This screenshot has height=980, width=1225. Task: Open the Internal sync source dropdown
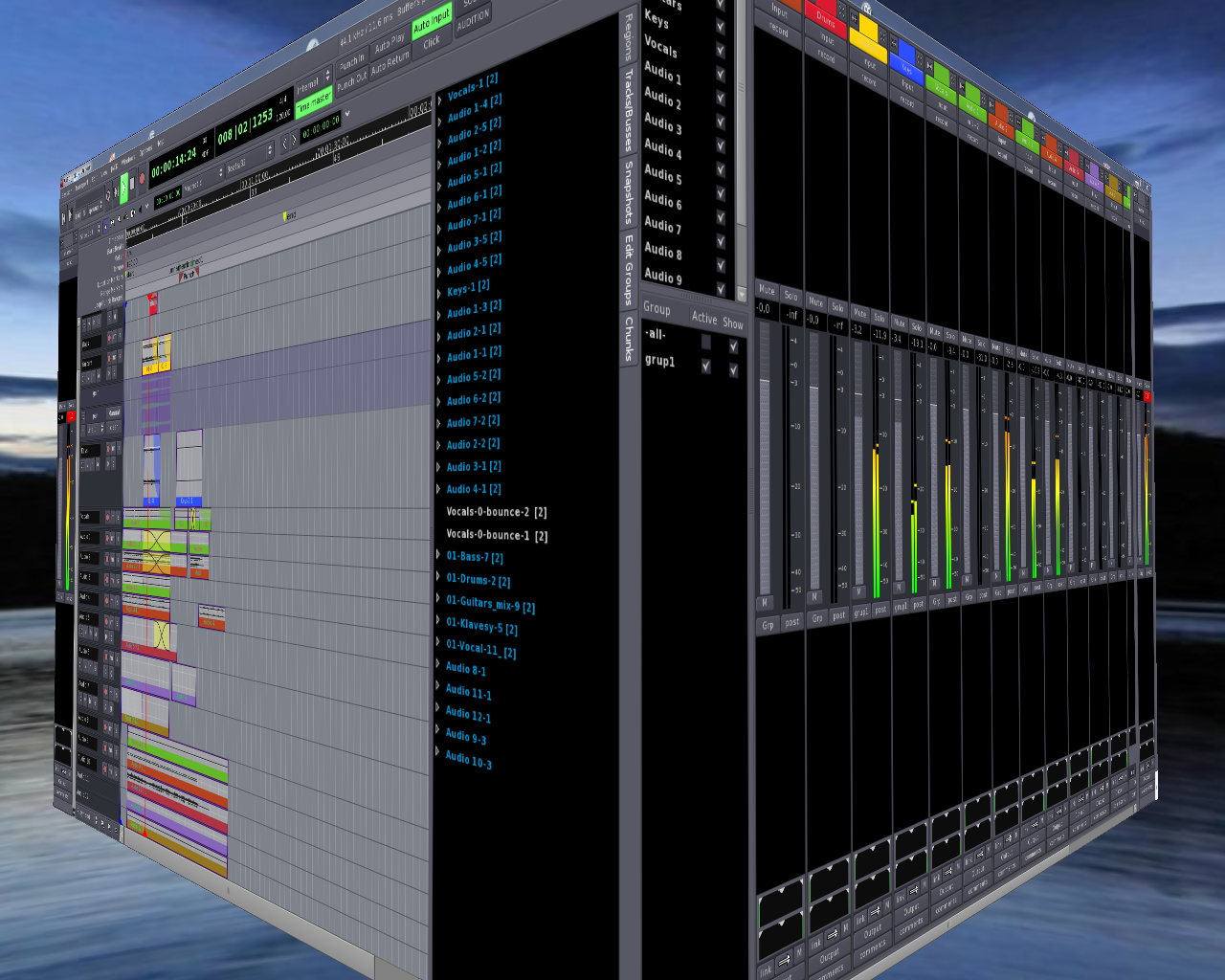tap(313, 84)
